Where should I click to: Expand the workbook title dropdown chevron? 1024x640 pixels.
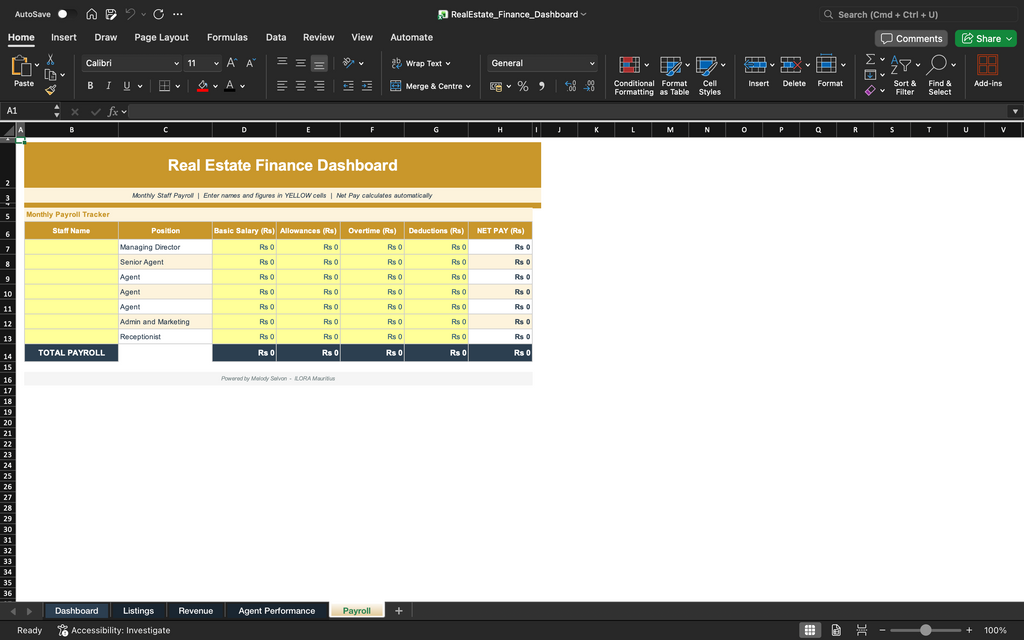pyautogui.click(x=583, y=14)
